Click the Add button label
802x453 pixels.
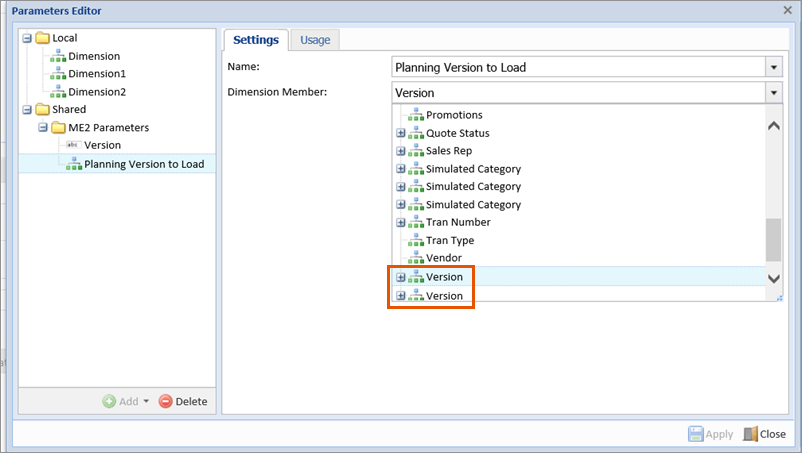[x=128, y=402]
